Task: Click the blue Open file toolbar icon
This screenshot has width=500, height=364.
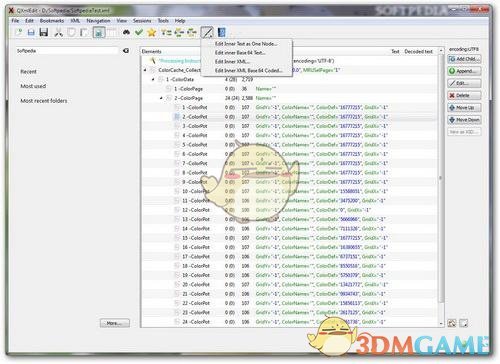Action: coord(31,32)
